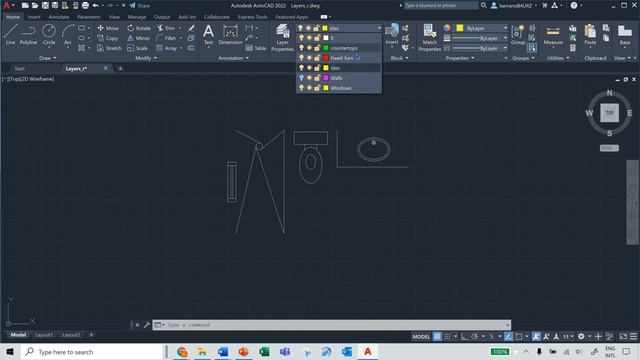Screen dimensions: 640x360
Task: Activate the Stretch command
Action: coord(109,48)
